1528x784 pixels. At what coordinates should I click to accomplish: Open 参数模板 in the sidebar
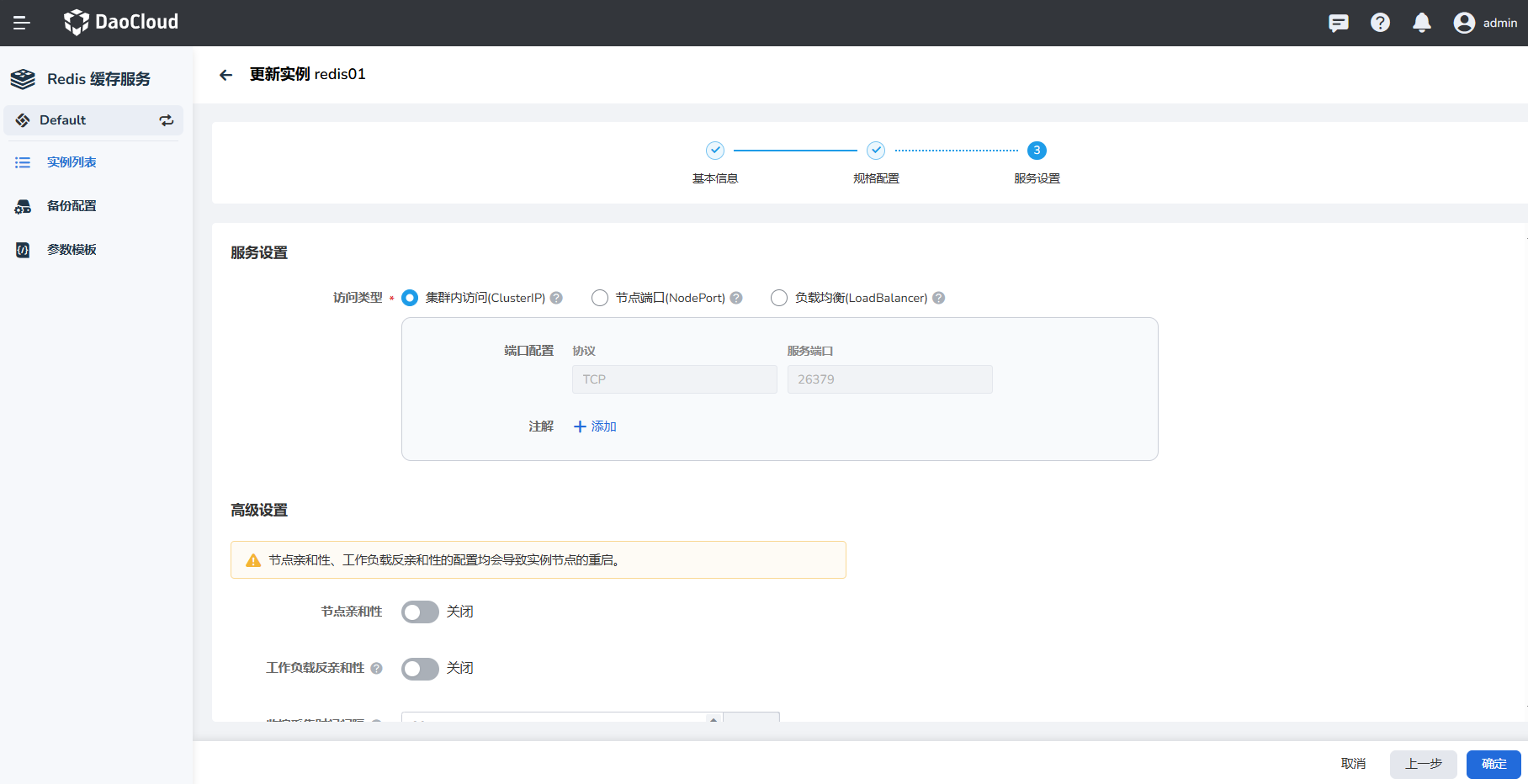[x=72, y=250]
